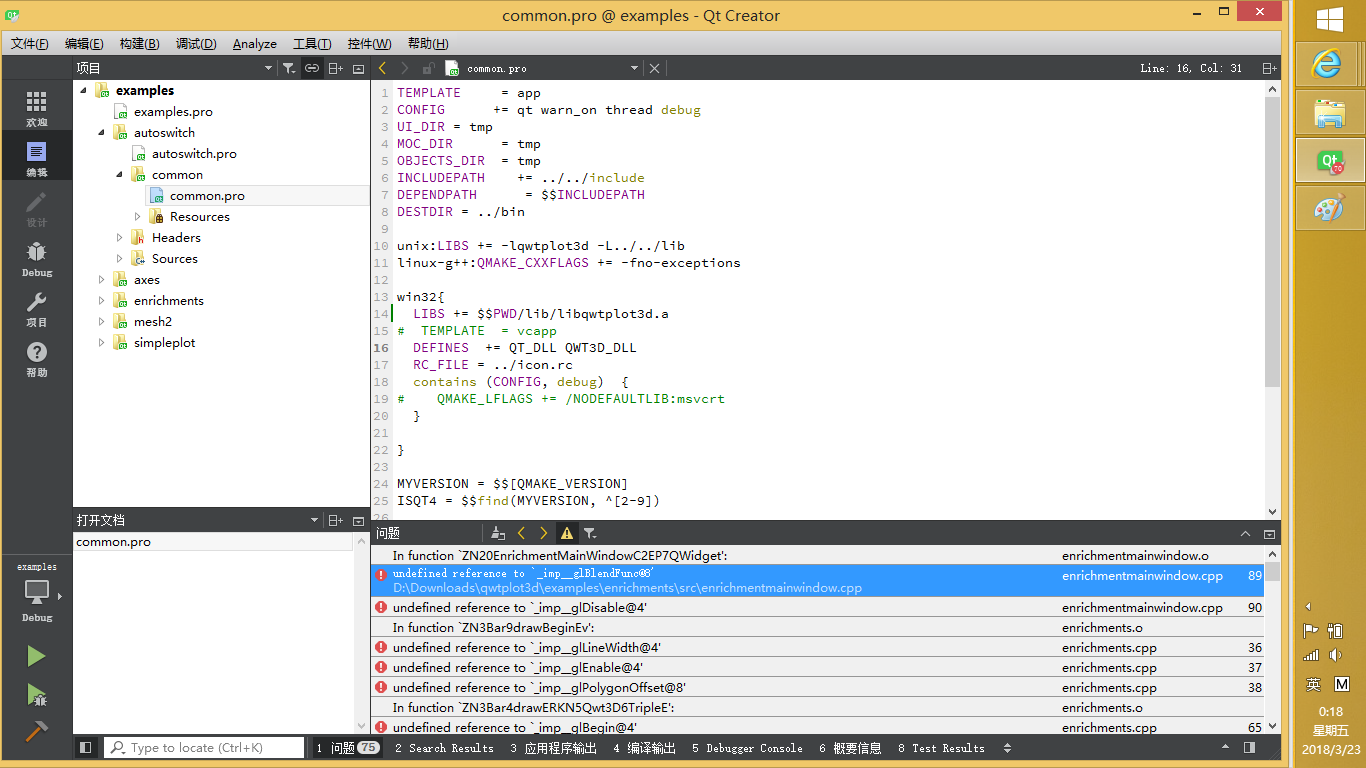
Task: Hide the bottom output pane via arrow
Action: pyautogui.click(x=1226, y=747)
